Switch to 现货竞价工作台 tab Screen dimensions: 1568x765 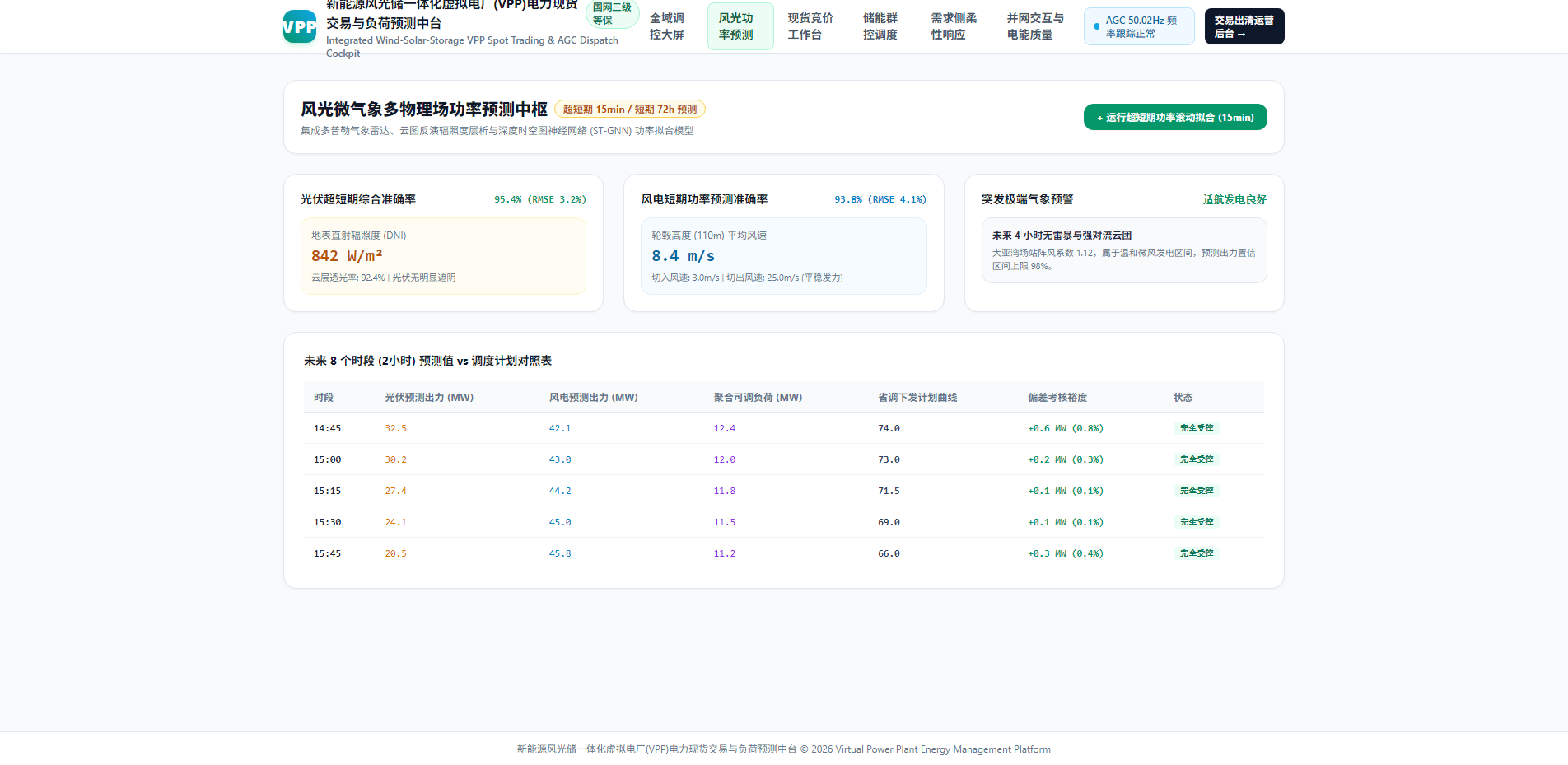pyautogui.click(x=810, y=26)
